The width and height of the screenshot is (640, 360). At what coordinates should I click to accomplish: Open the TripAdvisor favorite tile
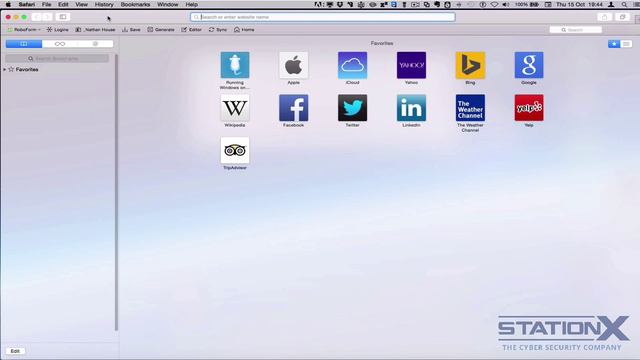[x=235, y=150]
